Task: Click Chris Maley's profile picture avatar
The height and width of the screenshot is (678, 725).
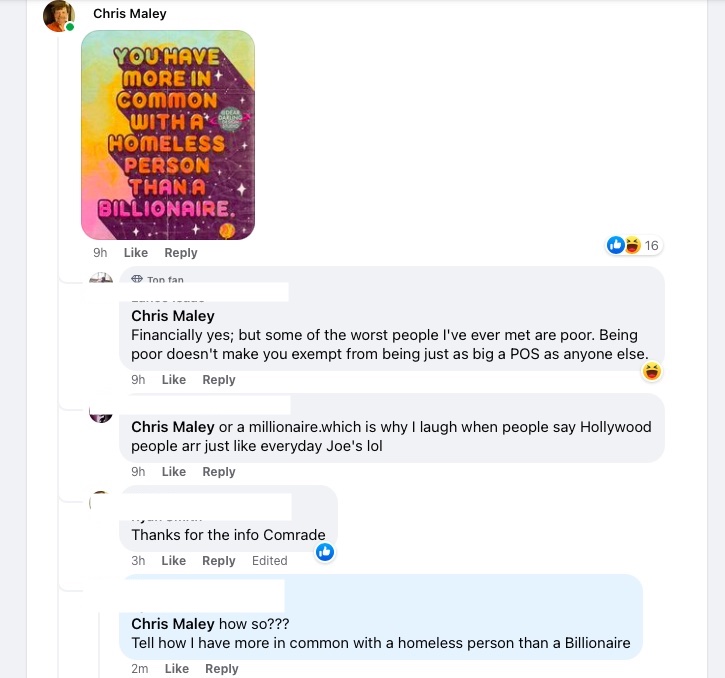Action: click(60, 15)
